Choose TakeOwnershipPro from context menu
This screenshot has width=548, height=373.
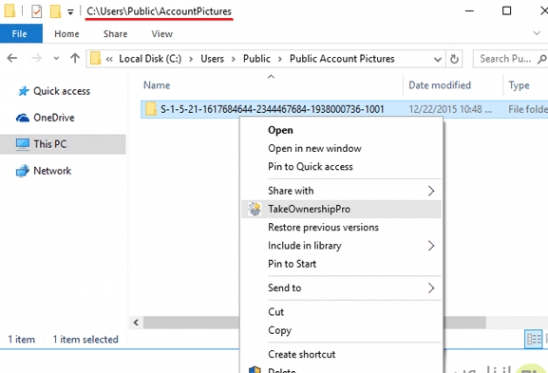341,209
